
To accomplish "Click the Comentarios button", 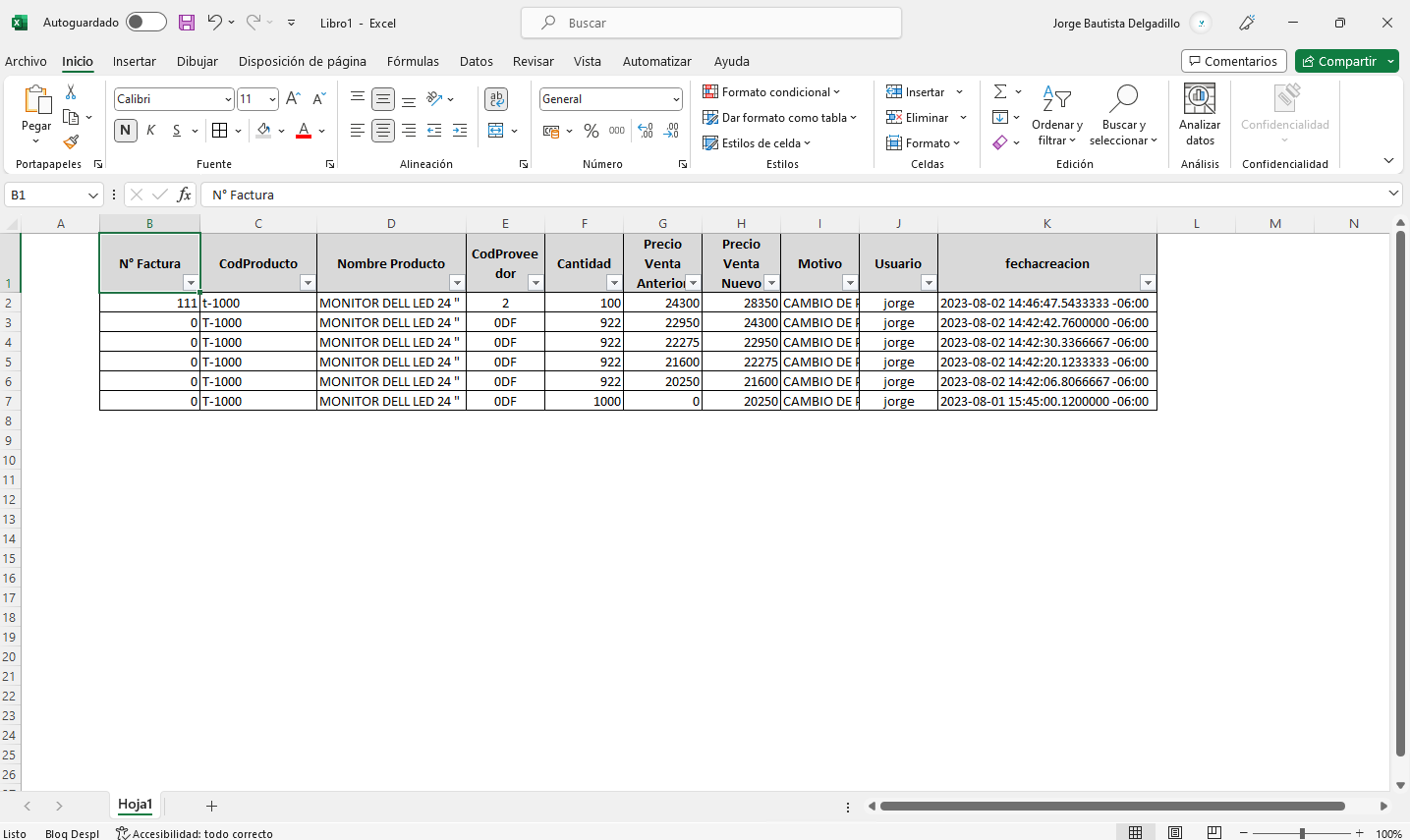I will [1234, 61].
